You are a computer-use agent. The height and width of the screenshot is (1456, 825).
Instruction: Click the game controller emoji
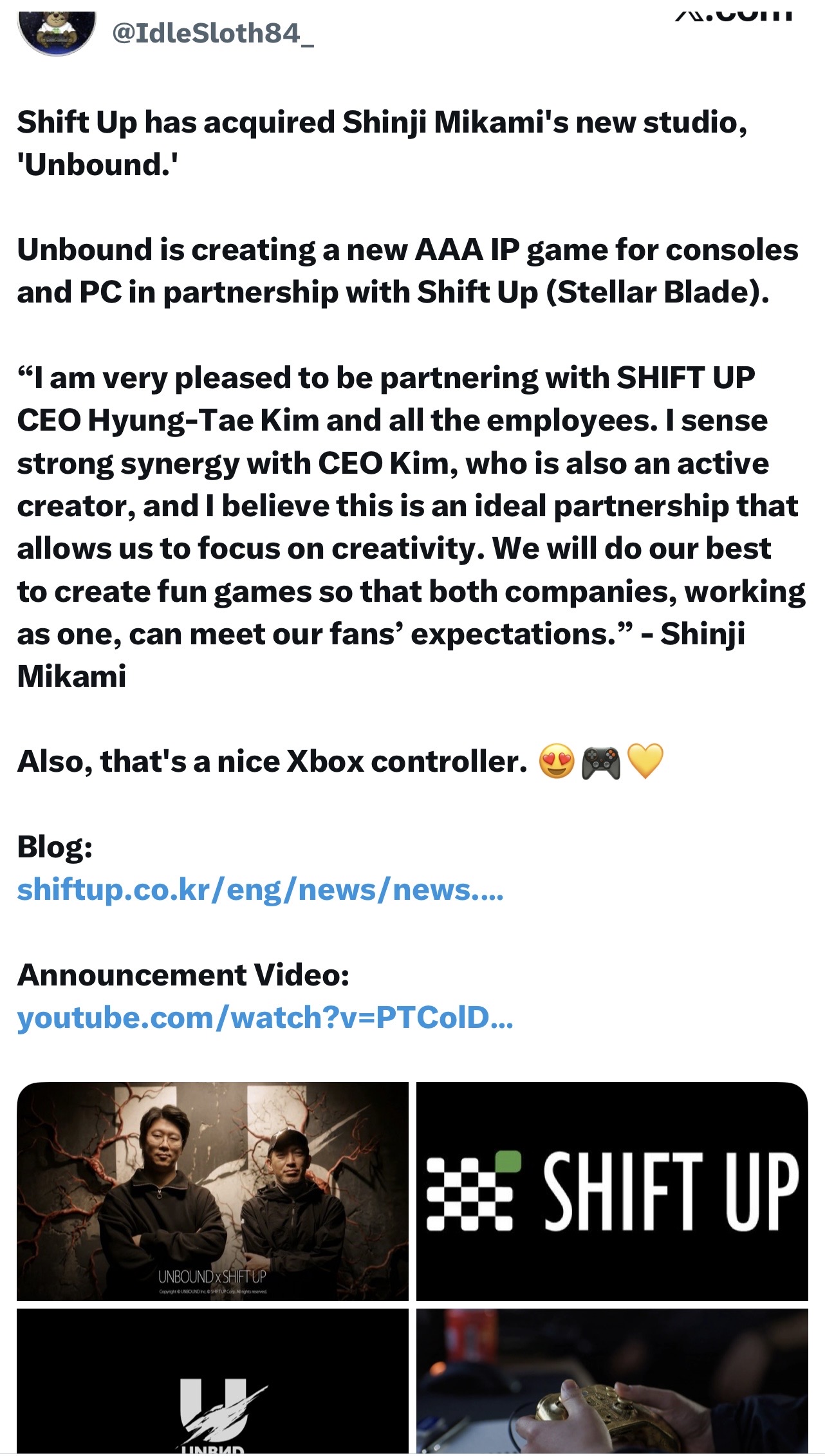tap(600, 762)
